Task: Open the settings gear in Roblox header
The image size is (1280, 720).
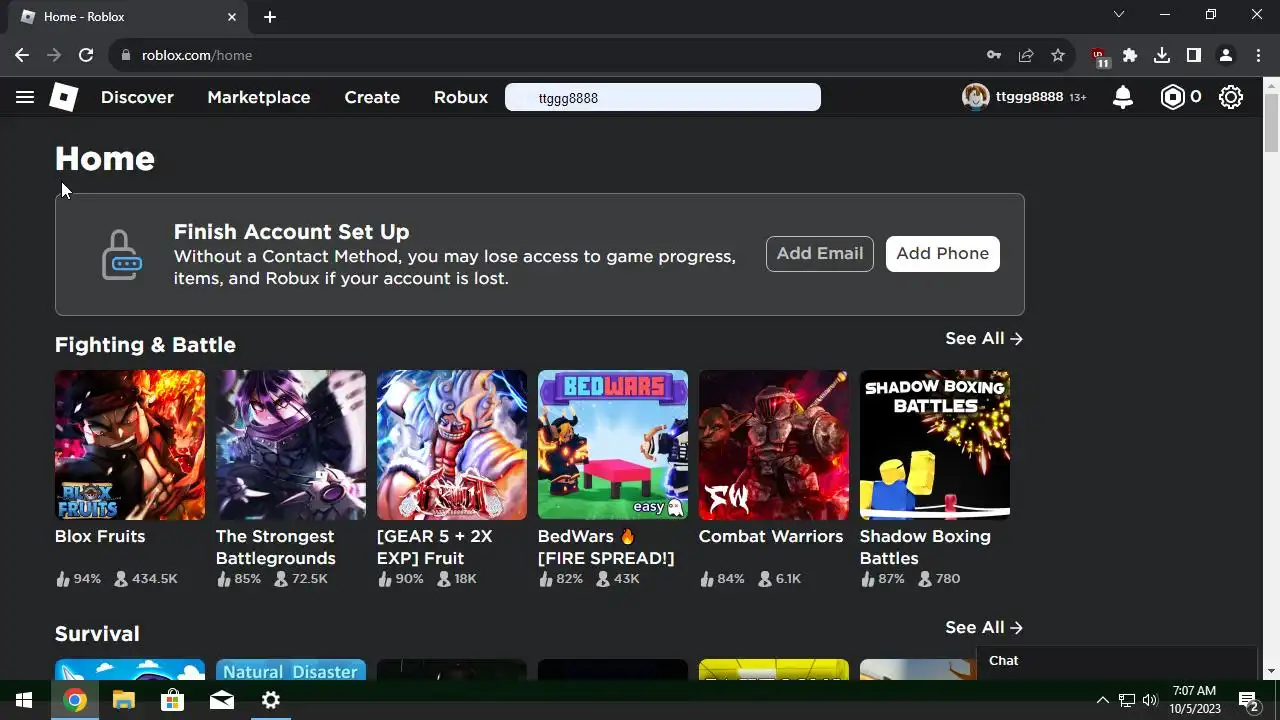Action: point(1231,97)
